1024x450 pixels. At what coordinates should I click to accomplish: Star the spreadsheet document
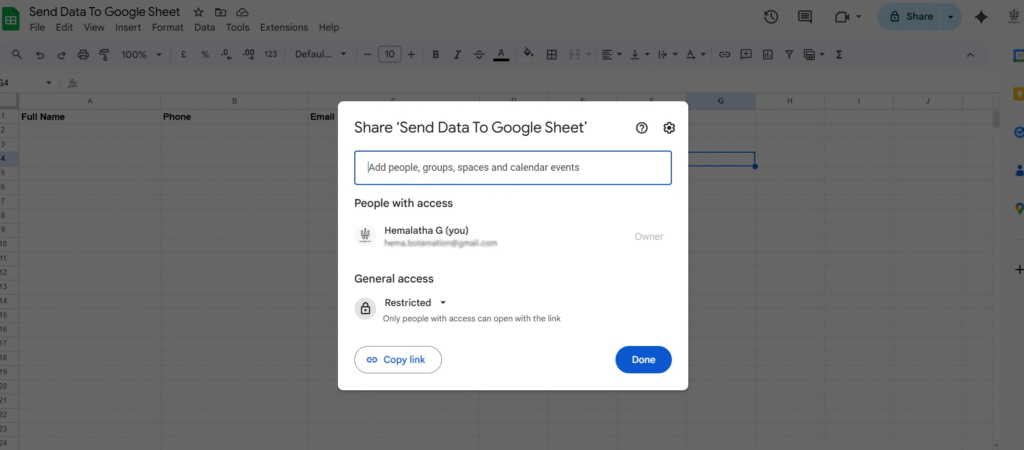pos(198,12)
